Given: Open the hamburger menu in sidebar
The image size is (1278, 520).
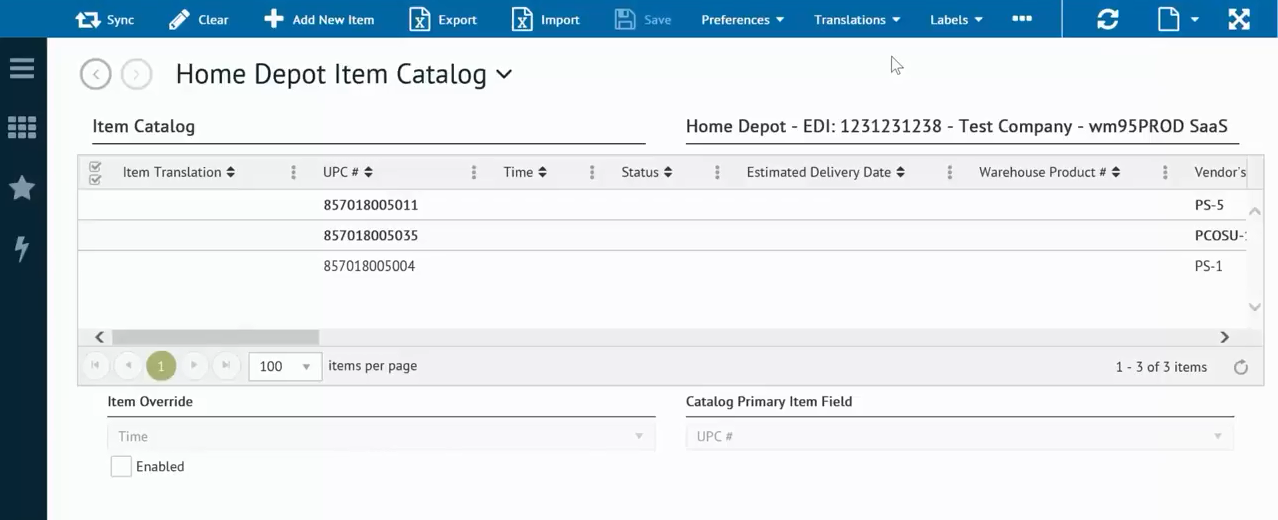Looking at the screenshot, I should [x=22, y=68].
